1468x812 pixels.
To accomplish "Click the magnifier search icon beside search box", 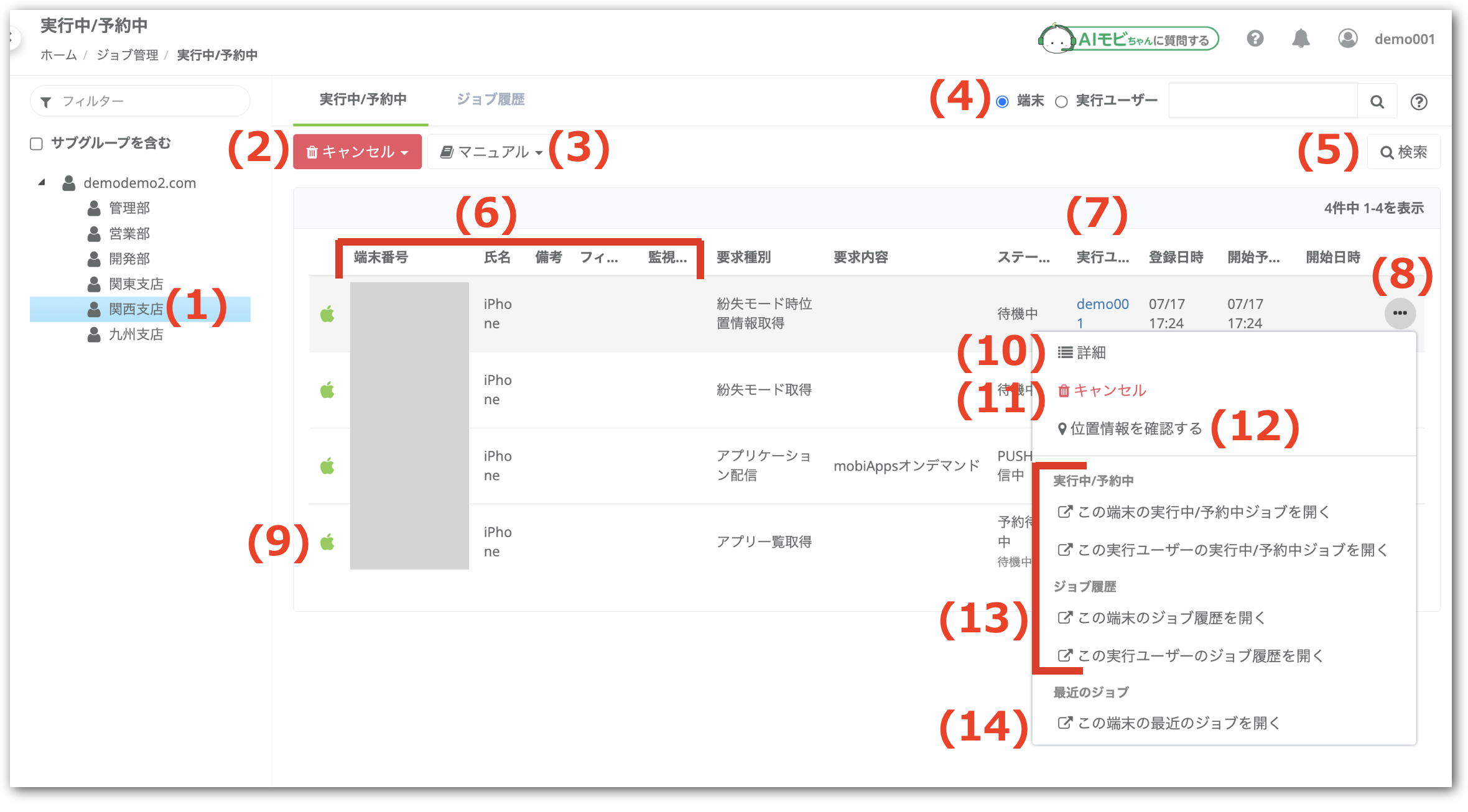I will (1377, 101).
